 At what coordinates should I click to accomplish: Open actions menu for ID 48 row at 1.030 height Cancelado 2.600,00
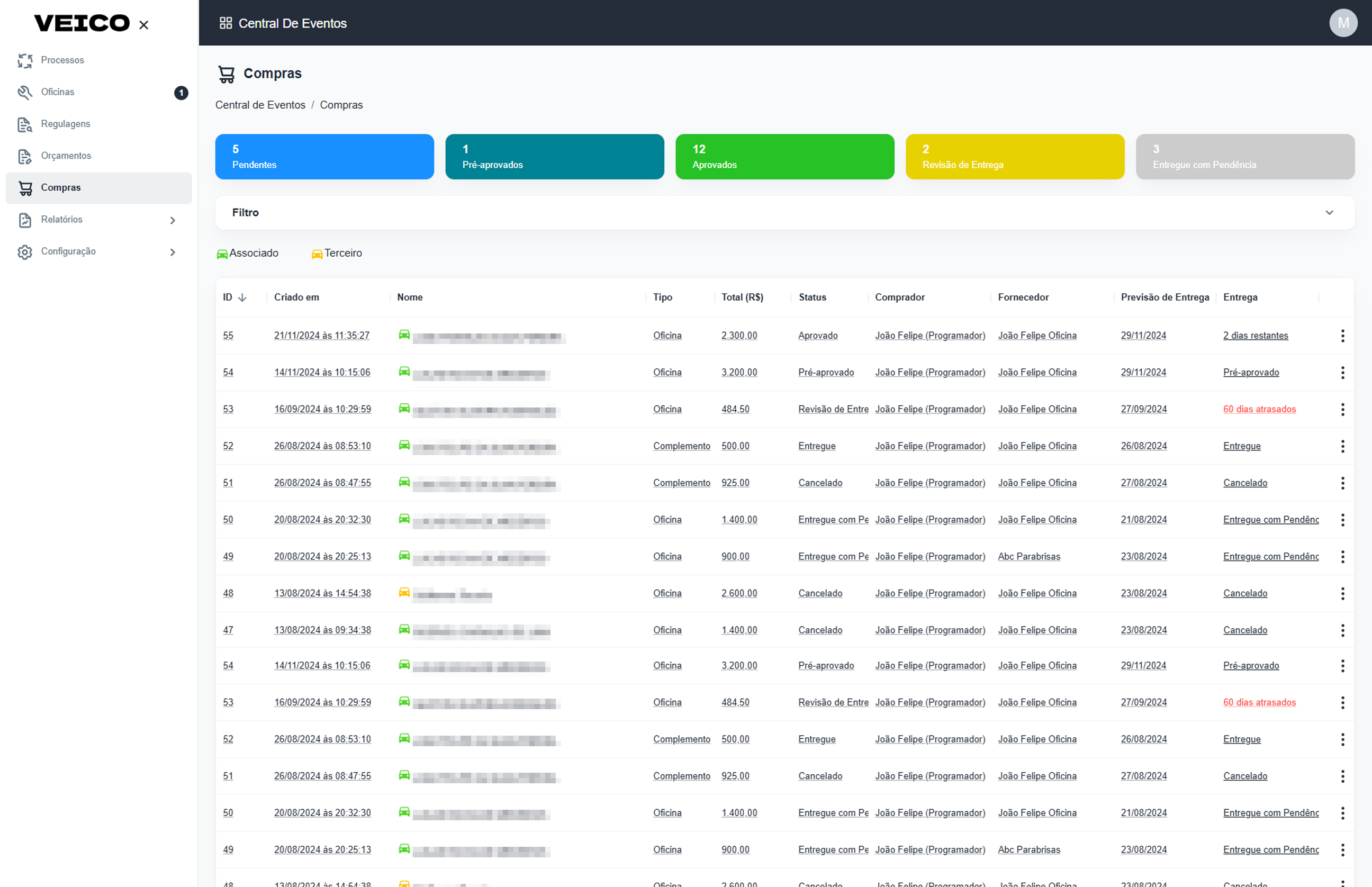1342,594
